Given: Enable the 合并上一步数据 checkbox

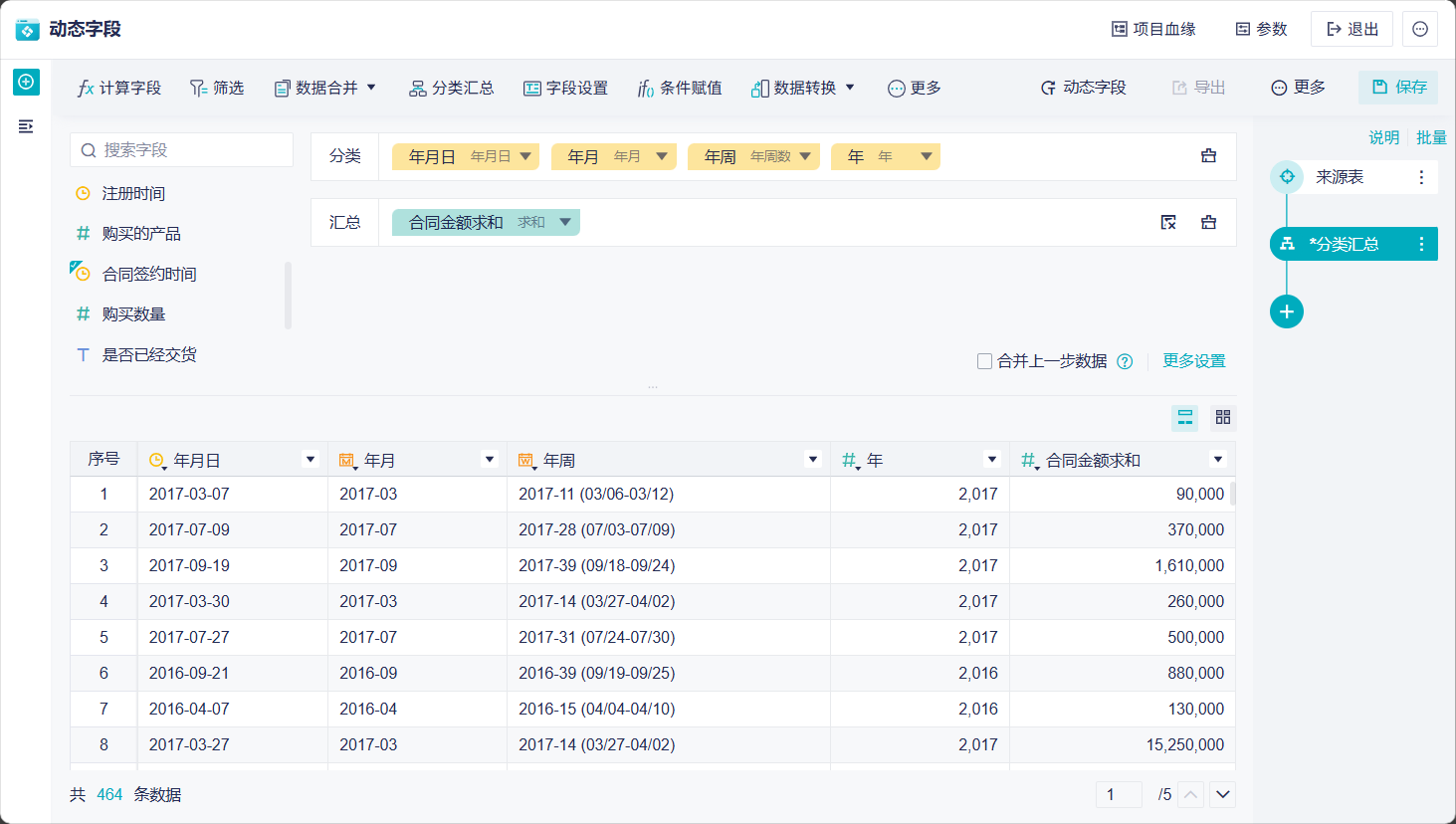Looking at the screenshot, I should click(x=984, y=361).
